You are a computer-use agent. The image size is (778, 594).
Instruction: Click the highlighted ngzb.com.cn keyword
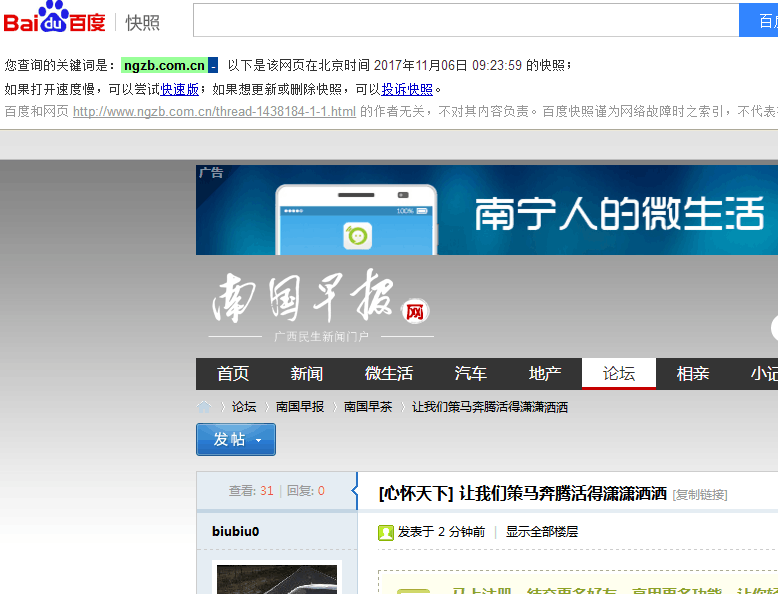click(x=164, y=66)
